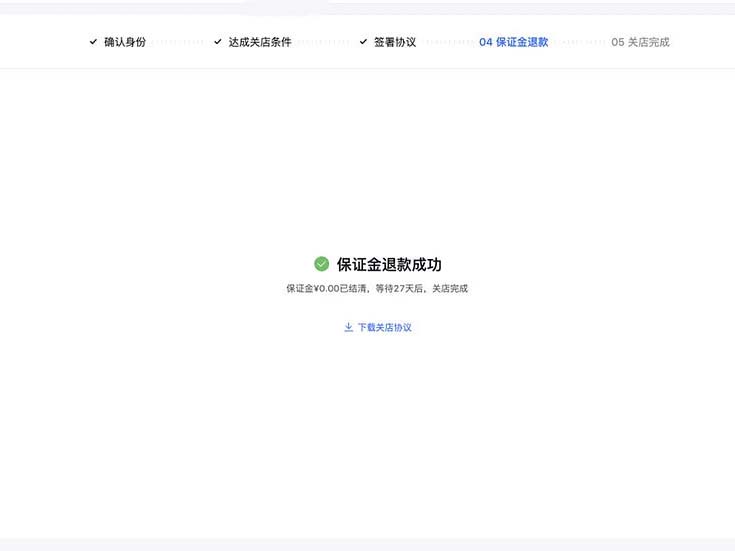The height and width of the screenshot is (551, 735).
Task: Click the download arrow icon
Action: tap(349, 327)
